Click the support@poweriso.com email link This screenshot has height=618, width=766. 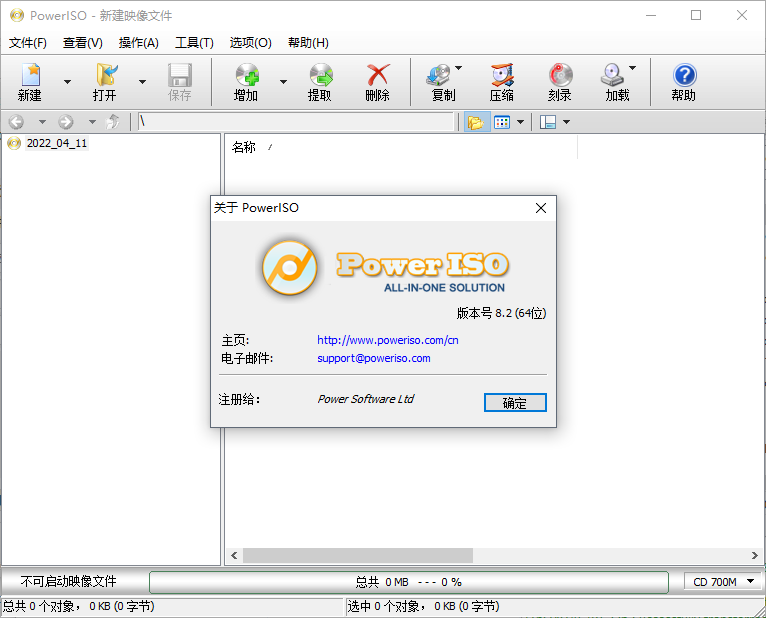(374, 358)
